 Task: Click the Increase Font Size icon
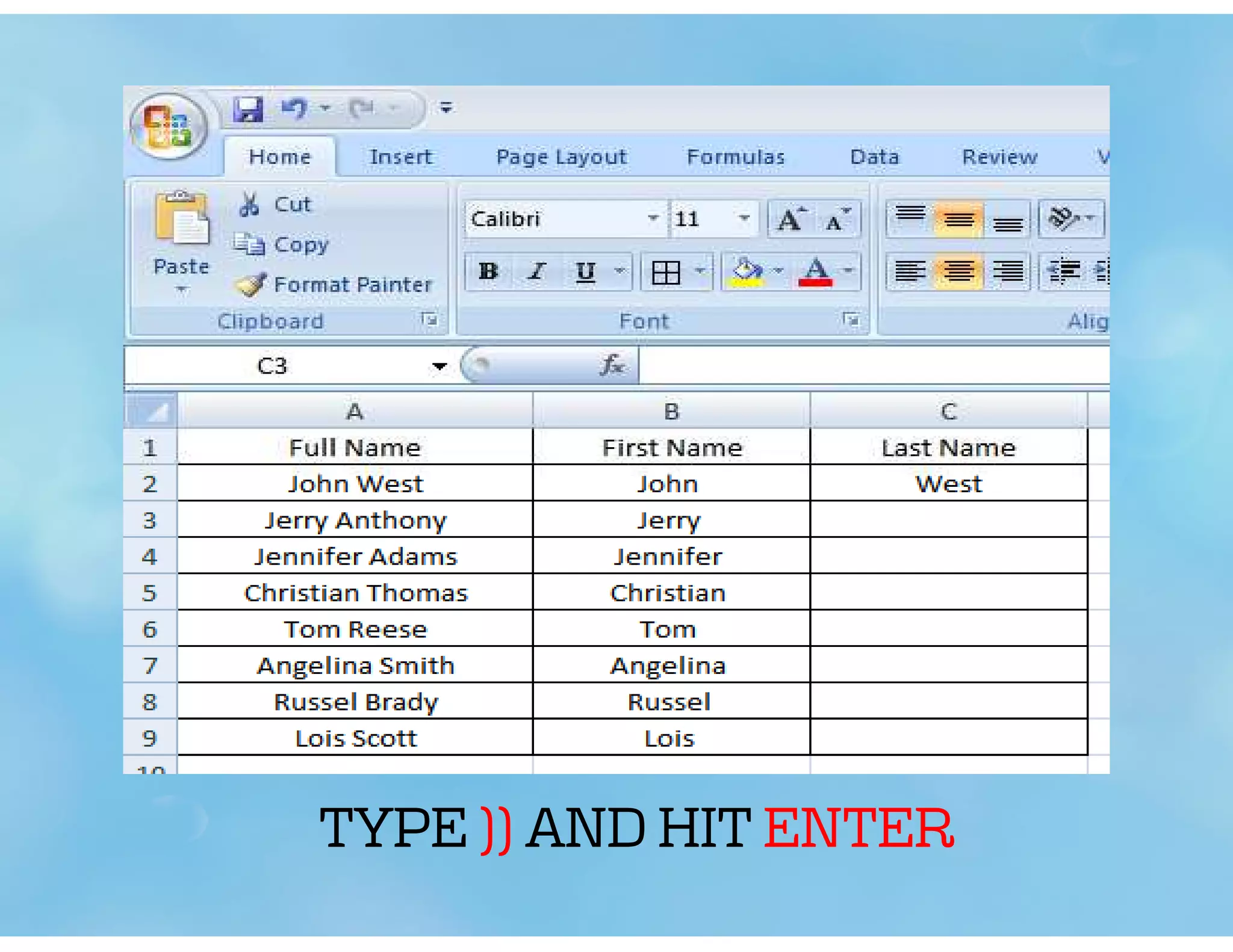(790, 219)
